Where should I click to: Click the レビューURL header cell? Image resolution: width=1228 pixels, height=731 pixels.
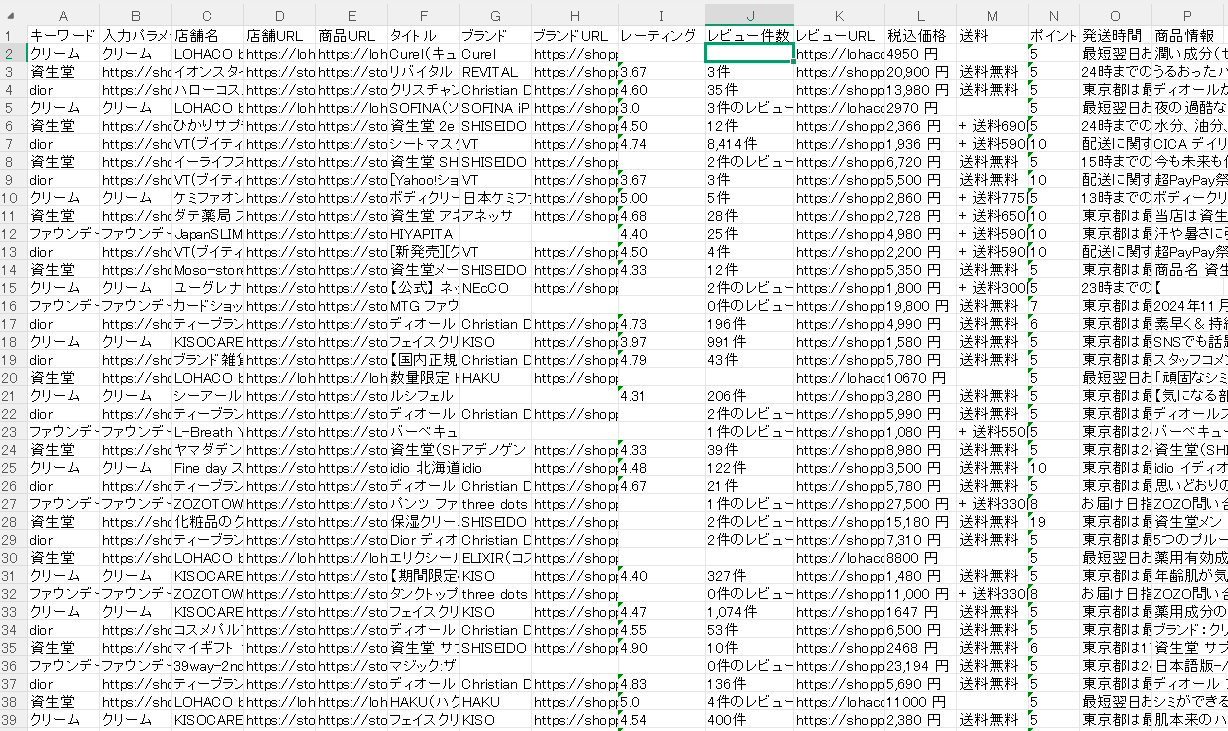pyautogui.click(x=839, y=36)
